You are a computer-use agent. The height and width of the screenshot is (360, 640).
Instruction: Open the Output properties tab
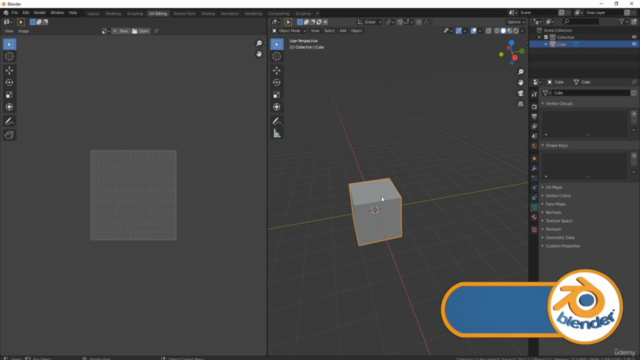tap(534, 116)
